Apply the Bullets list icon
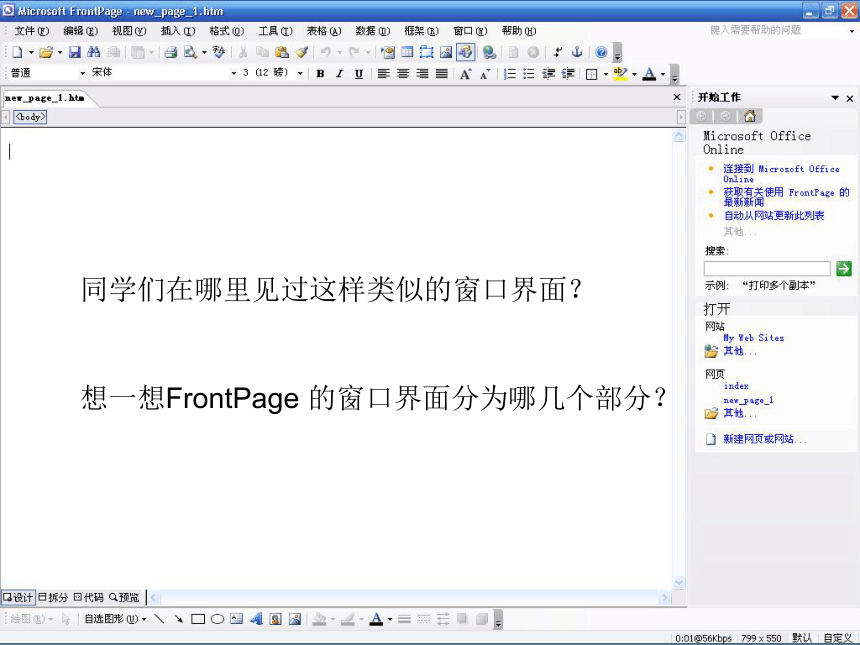 (529, 73)
